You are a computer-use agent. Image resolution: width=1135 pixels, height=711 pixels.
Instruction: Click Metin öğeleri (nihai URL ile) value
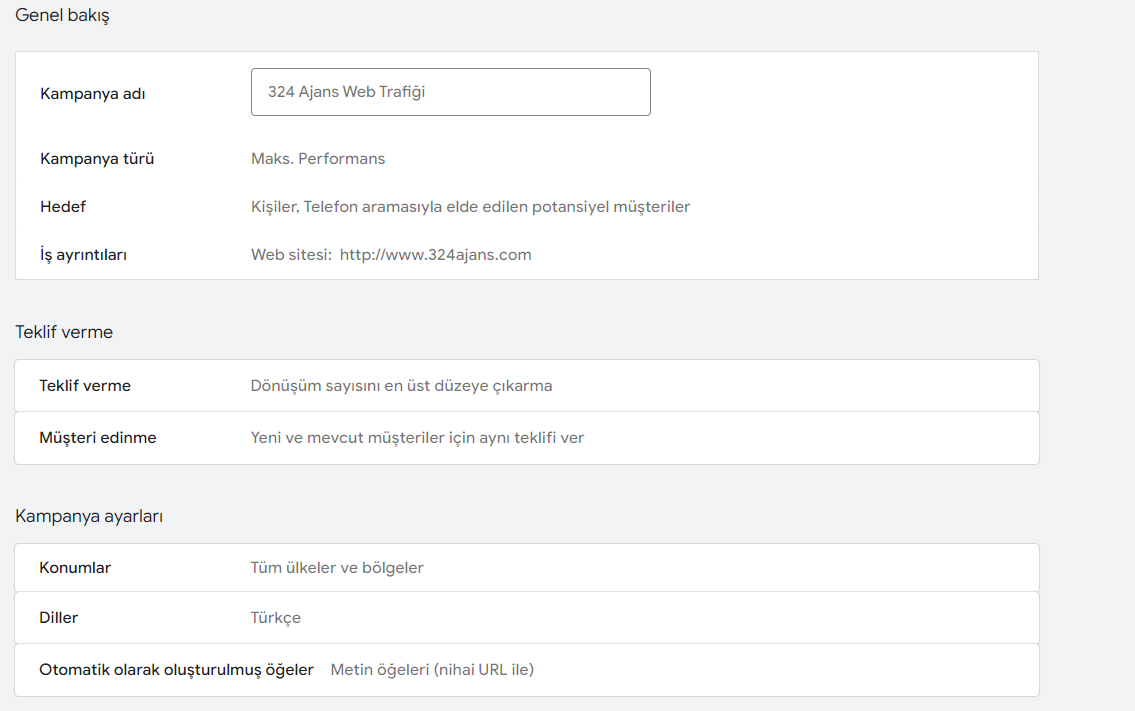(432, 670)
